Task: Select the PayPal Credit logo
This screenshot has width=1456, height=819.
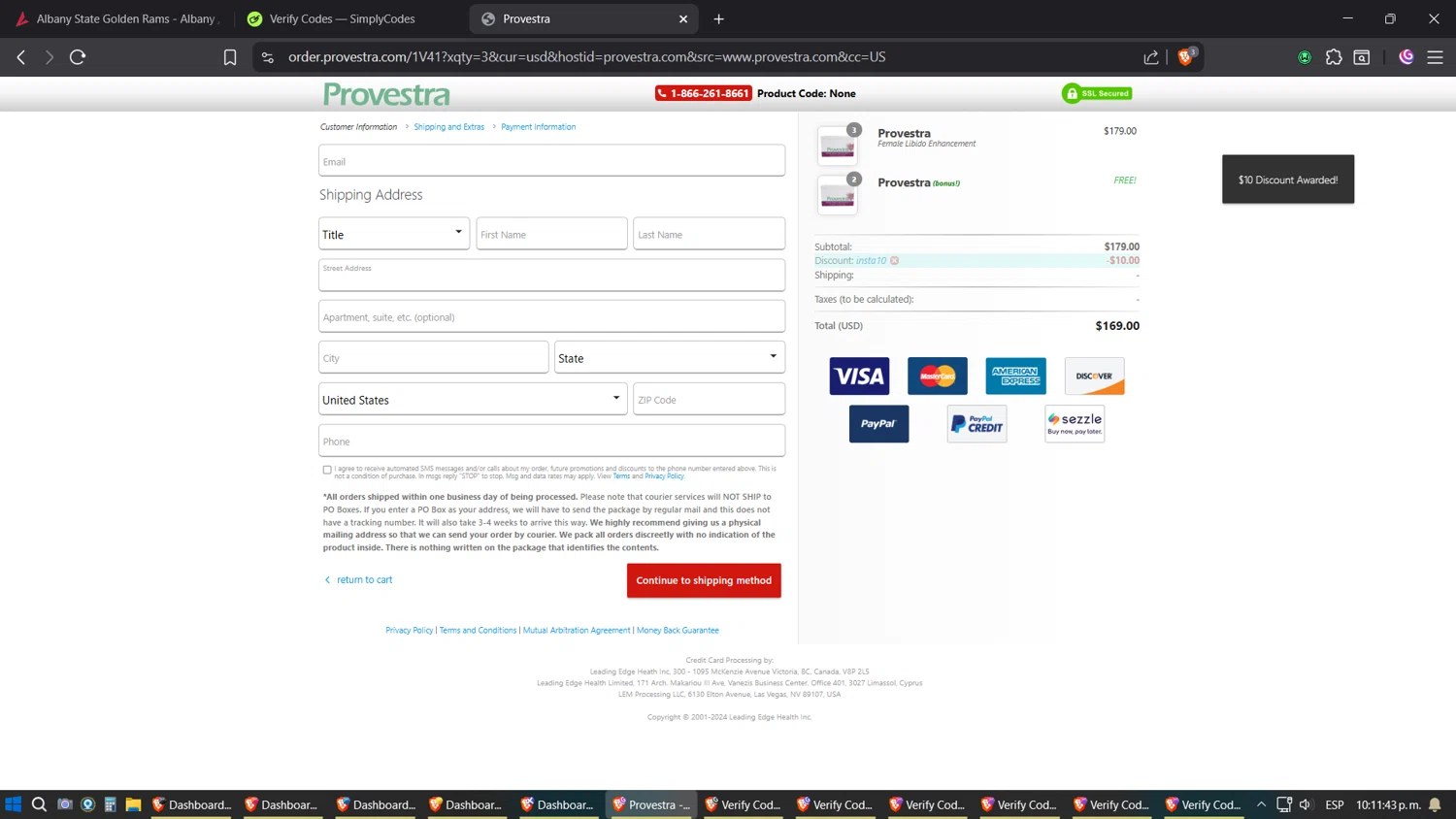Action: (976, 424)
